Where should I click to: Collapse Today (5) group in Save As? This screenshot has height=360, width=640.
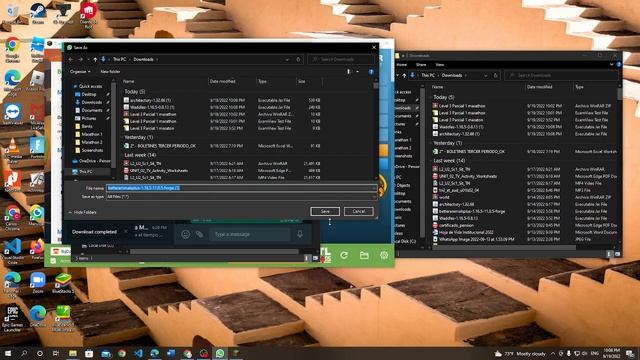pos(134,91)
